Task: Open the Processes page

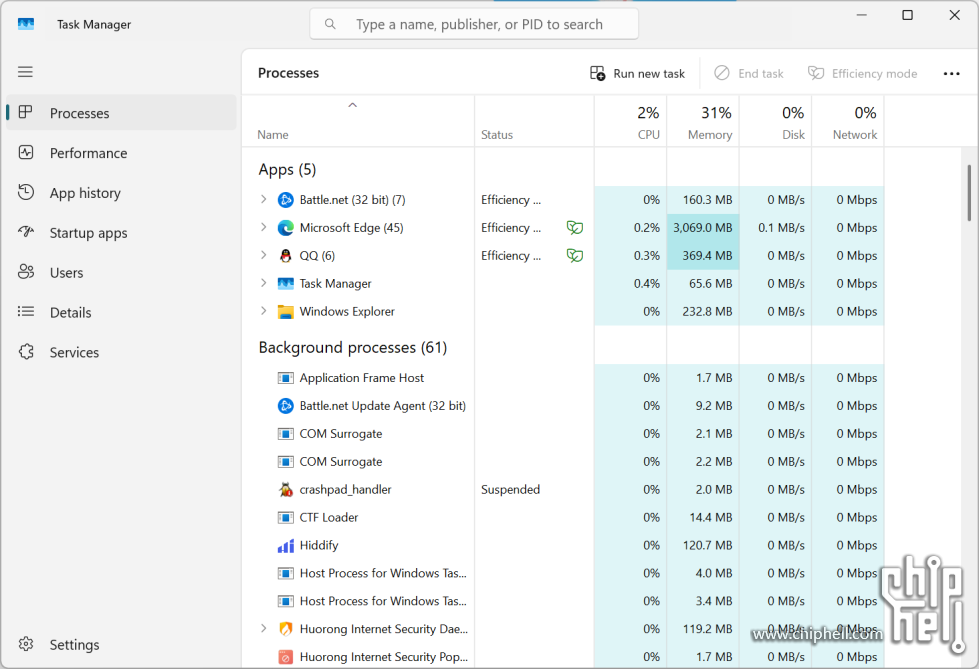Action: click(121, 113)
